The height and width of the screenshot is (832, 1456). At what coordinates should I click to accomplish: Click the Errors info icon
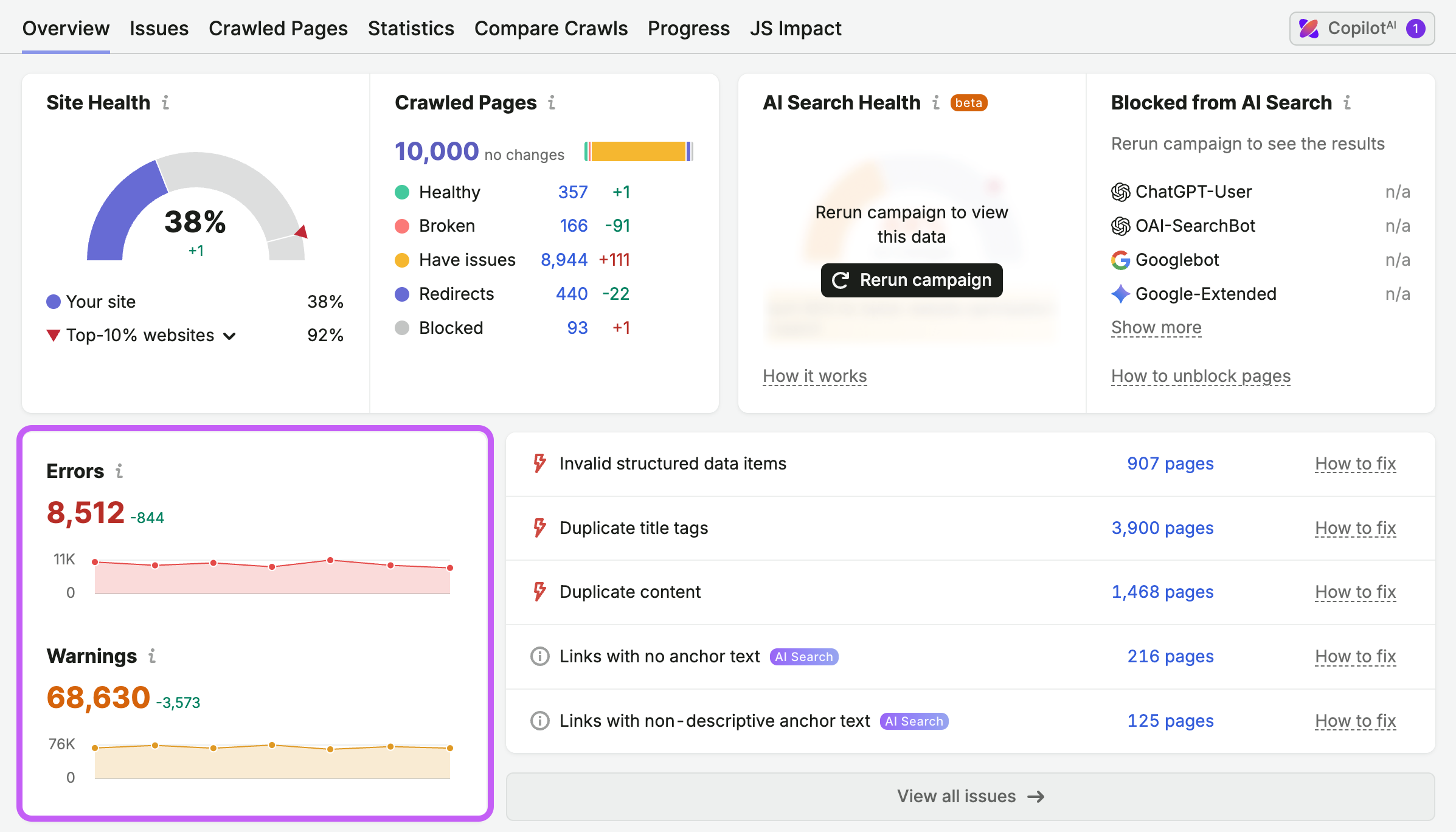pos(119,471)
